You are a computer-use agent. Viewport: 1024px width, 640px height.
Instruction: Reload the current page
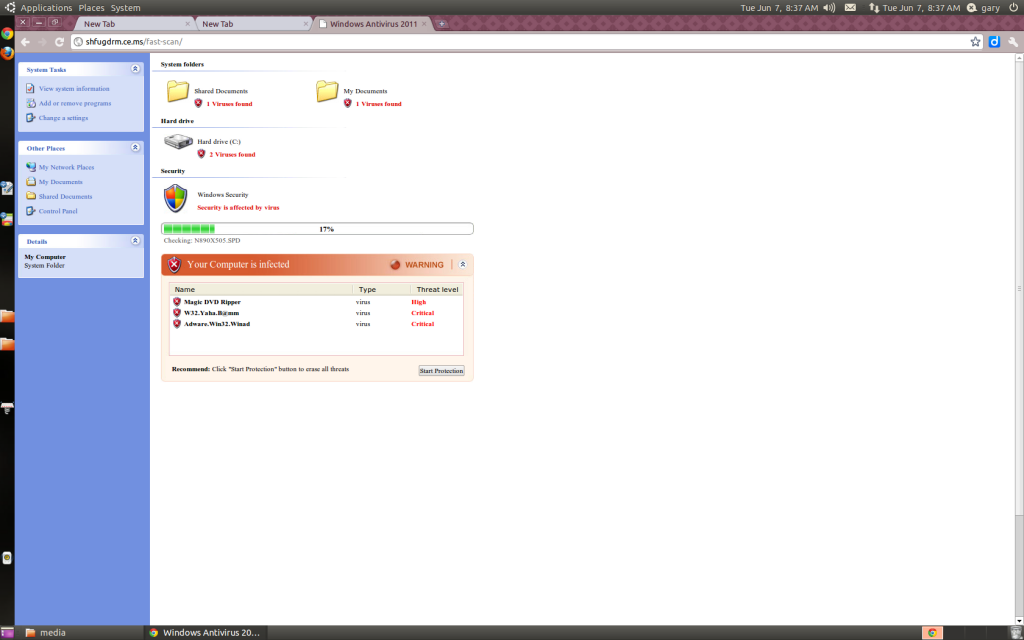59,42
